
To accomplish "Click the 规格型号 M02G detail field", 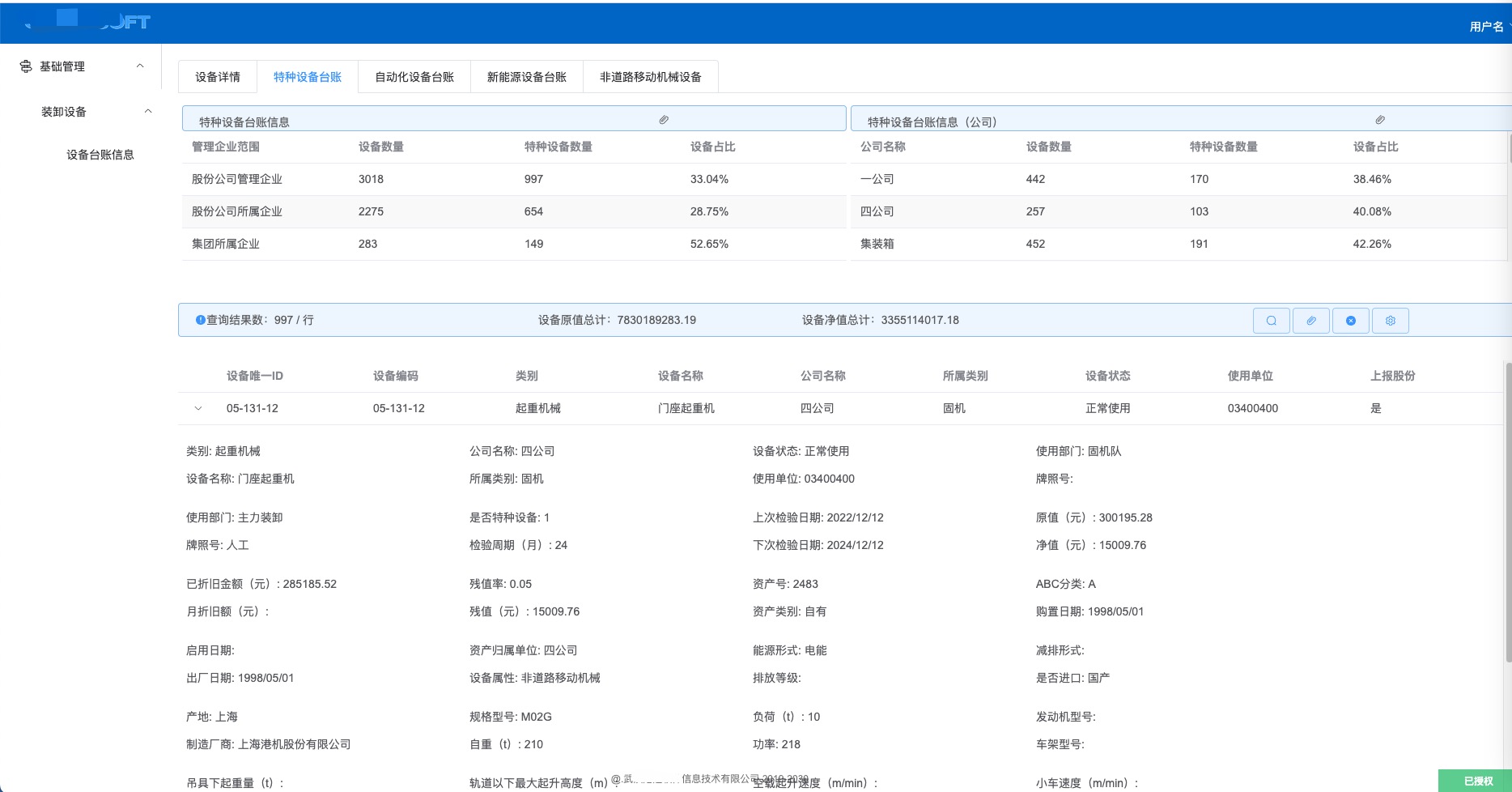I will (x=511, y=717).
